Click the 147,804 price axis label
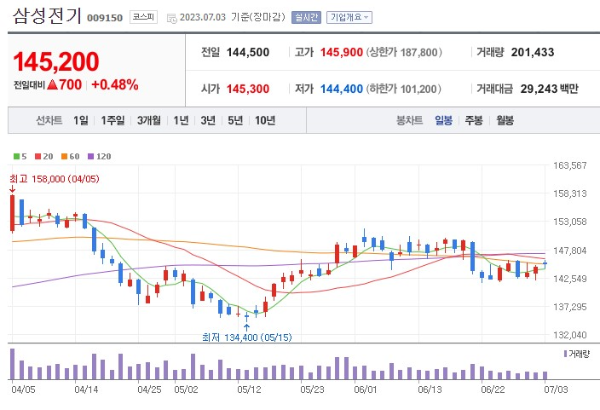The width and height of the screenshot is (600, 410). [x=570, y=250]
